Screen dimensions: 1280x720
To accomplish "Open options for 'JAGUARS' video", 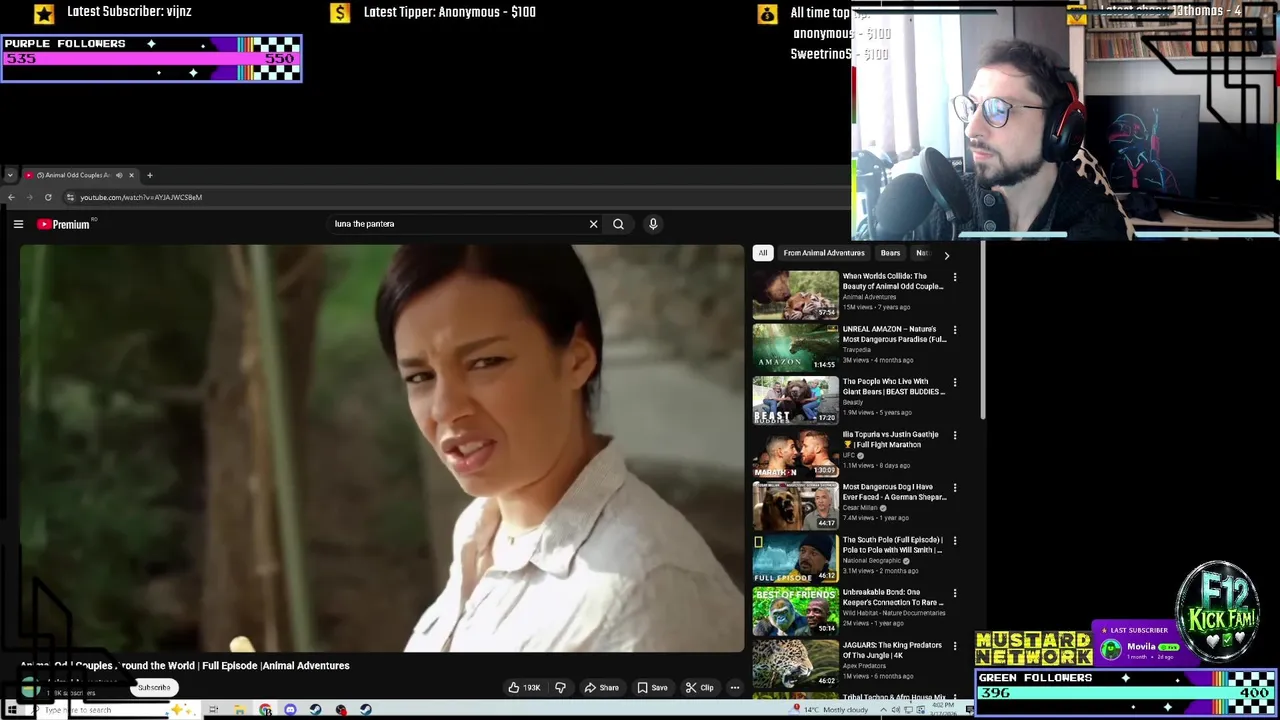I will (x=955, y=646).
